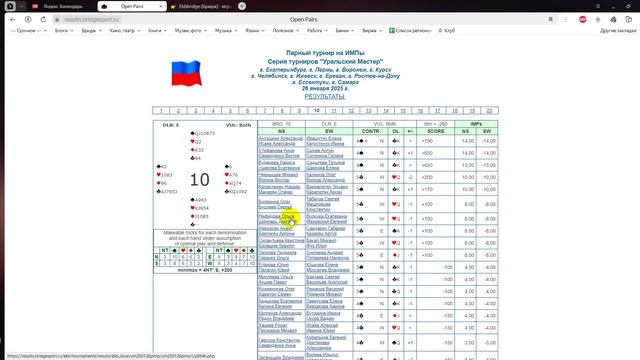Expand the Кино, театр bookmarks folder

click(x=124, y=31)
